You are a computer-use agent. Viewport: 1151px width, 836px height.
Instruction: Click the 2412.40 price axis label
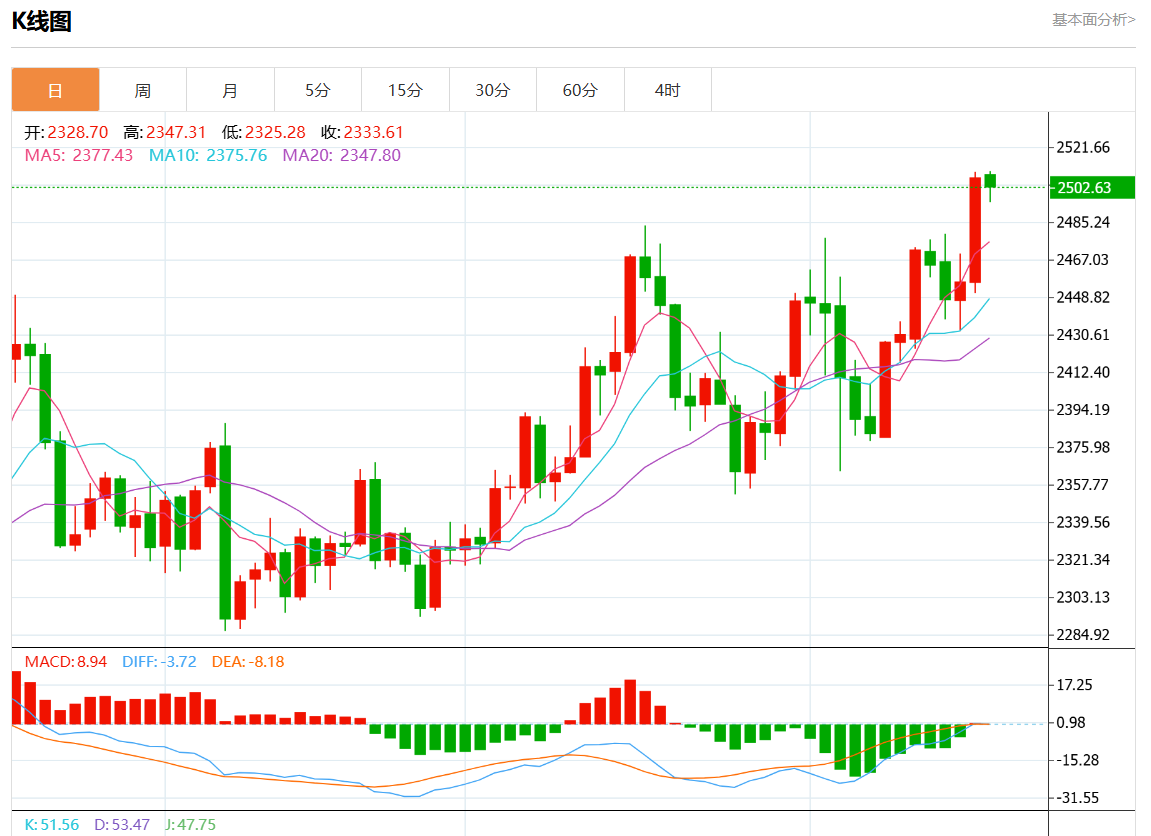point(1083,372)
